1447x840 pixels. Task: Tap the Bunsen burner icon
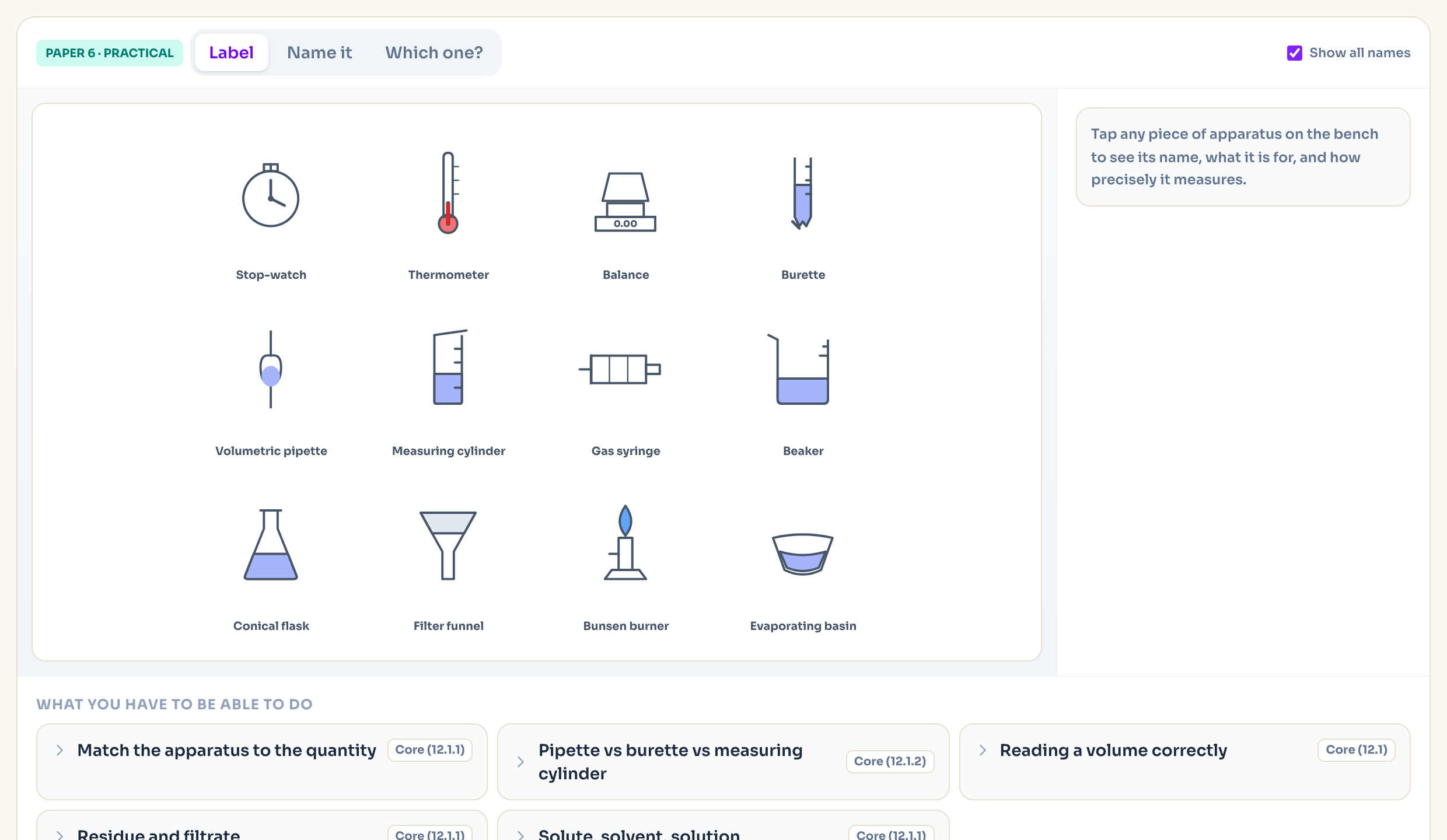tap(625, 542)
